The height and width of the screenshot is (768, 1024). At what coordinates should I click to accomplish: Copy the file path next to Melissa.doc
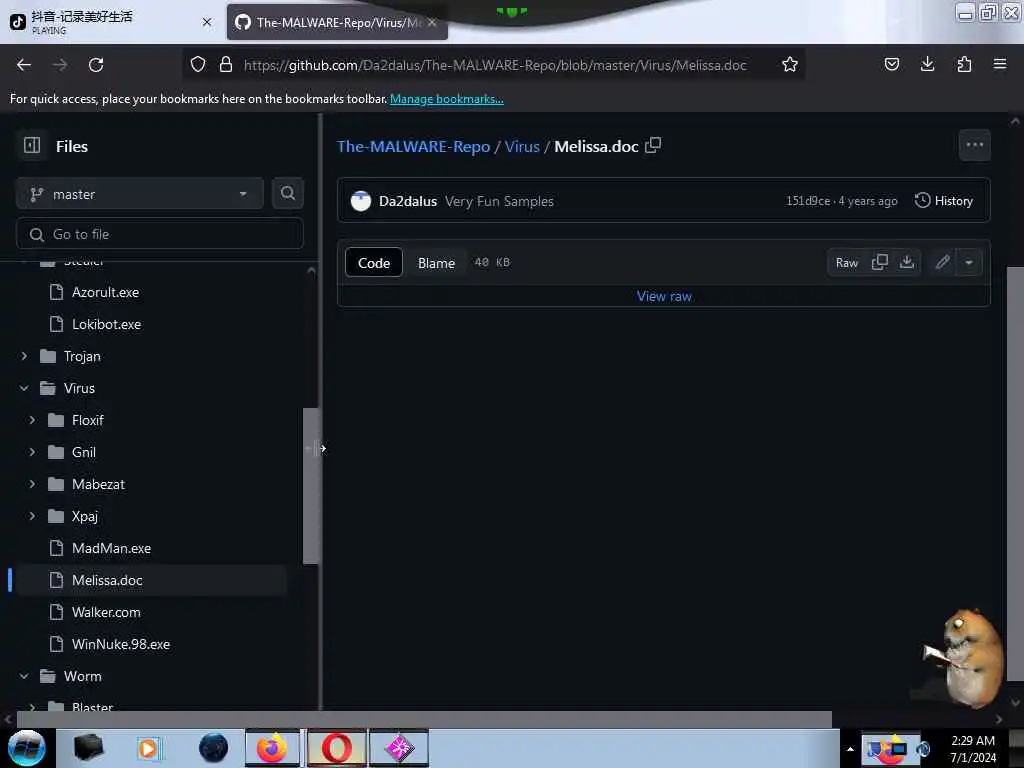(653, 145)
